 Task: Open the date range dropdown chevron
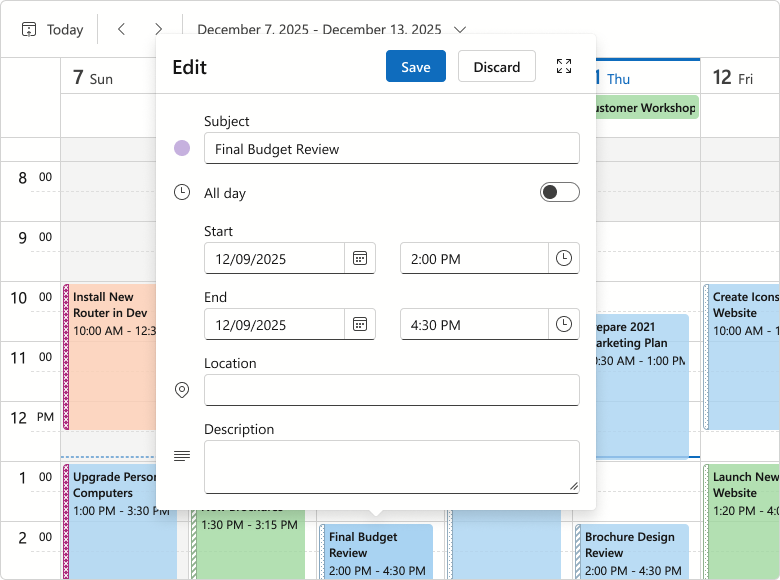coord(460,30)
